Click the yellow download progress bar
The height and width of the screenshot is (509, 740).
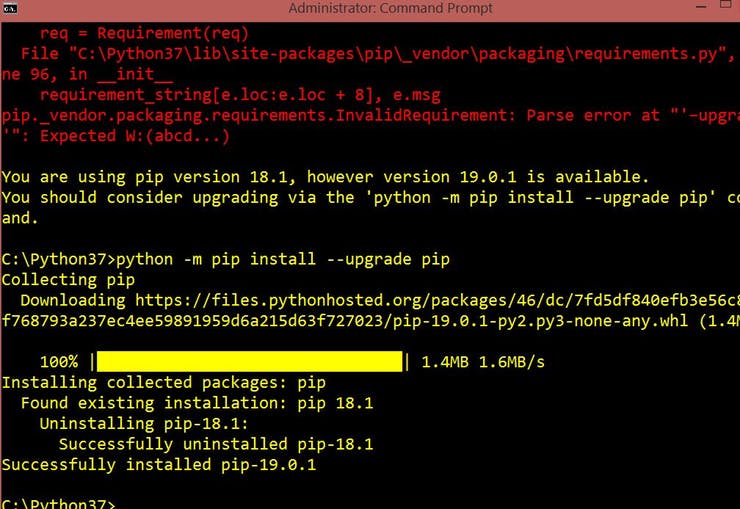[250, 361]
